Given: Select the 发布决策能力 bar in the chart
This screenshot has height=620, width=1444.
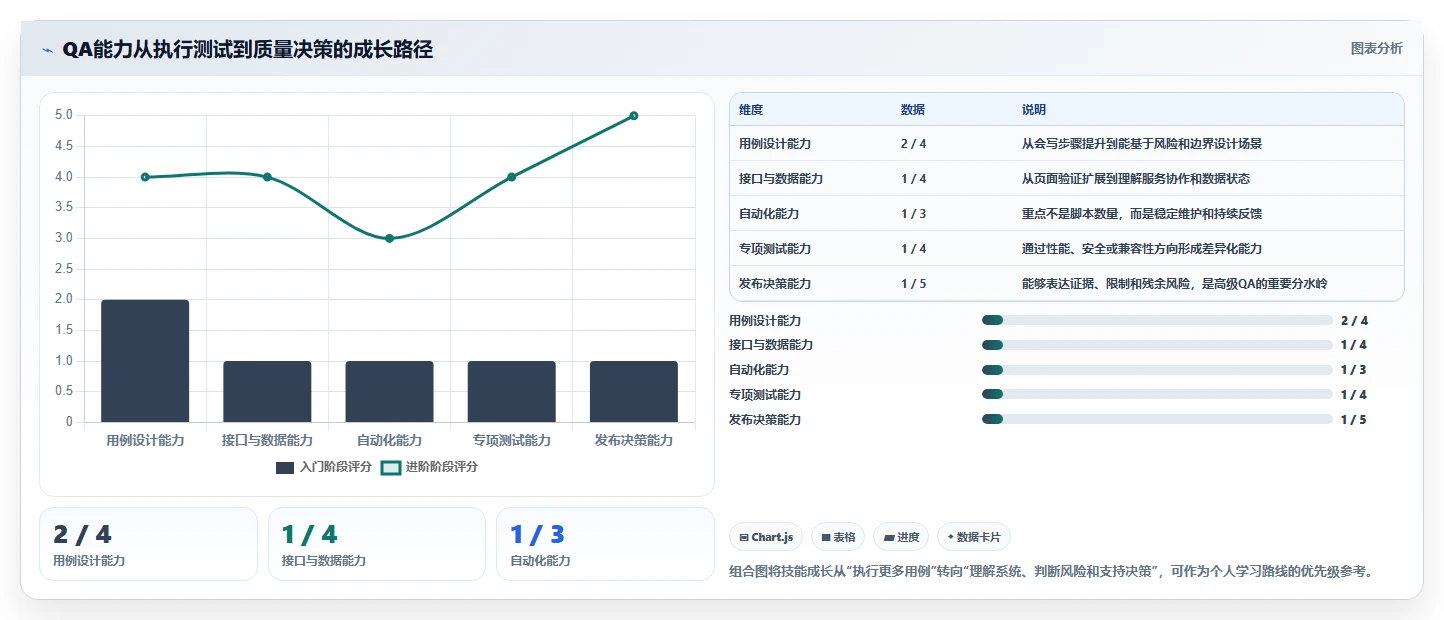Looking at the screenshot, I should point(634,391).
